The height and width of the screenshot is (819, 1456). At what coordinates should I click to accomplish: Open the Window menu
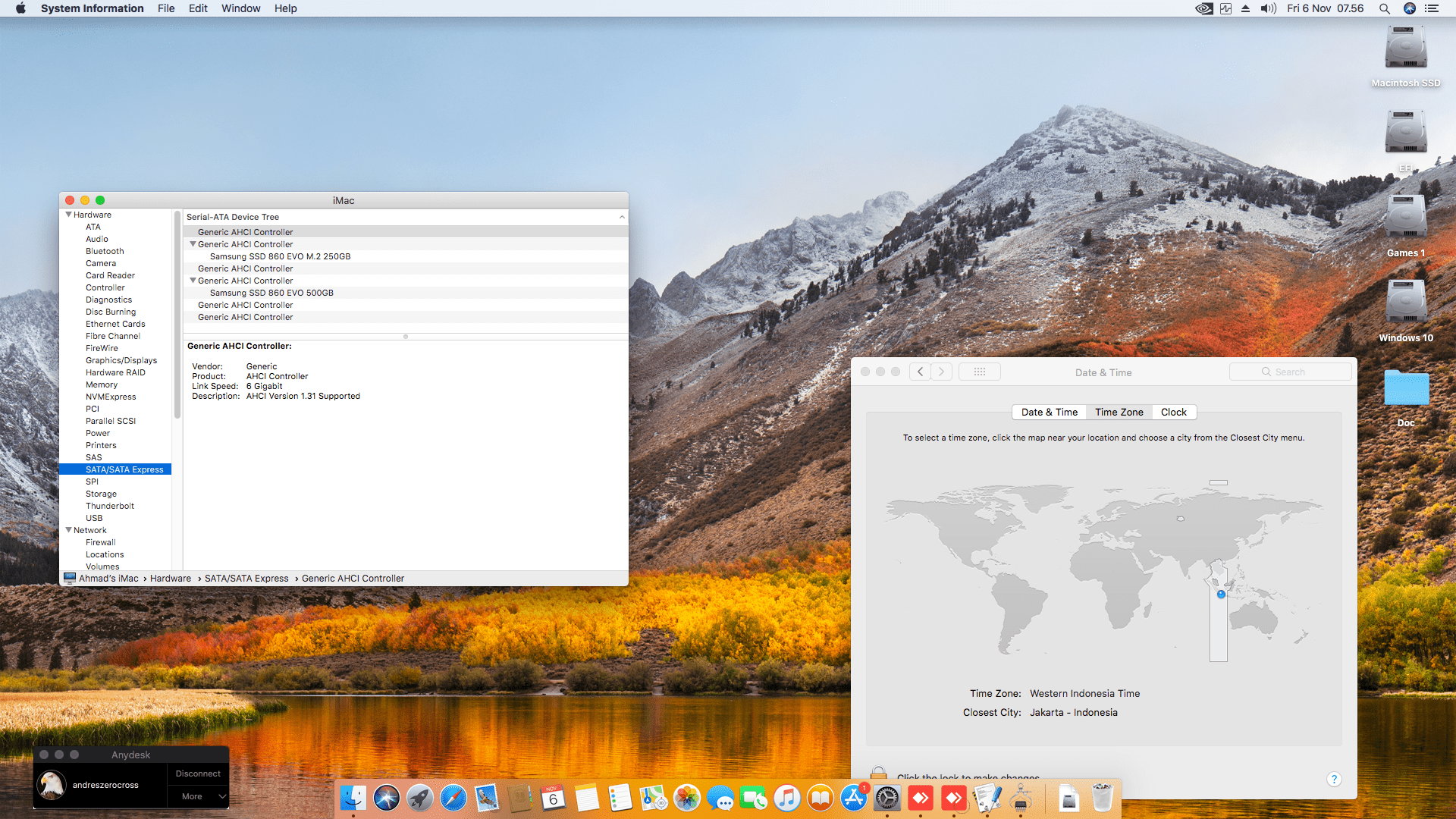(240, 8)
